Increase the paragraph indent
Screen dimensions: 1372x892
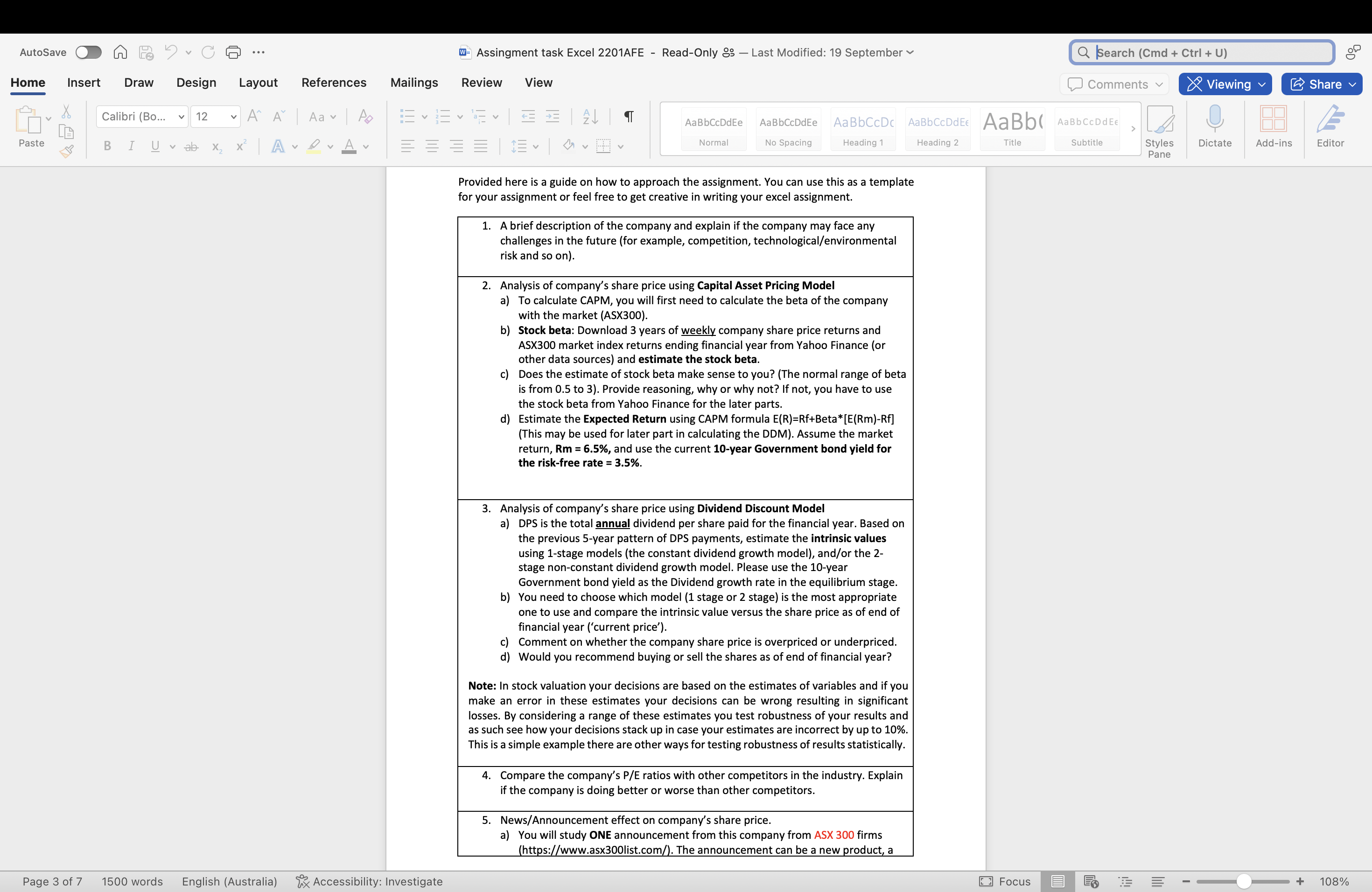click(x=552, y=116)
